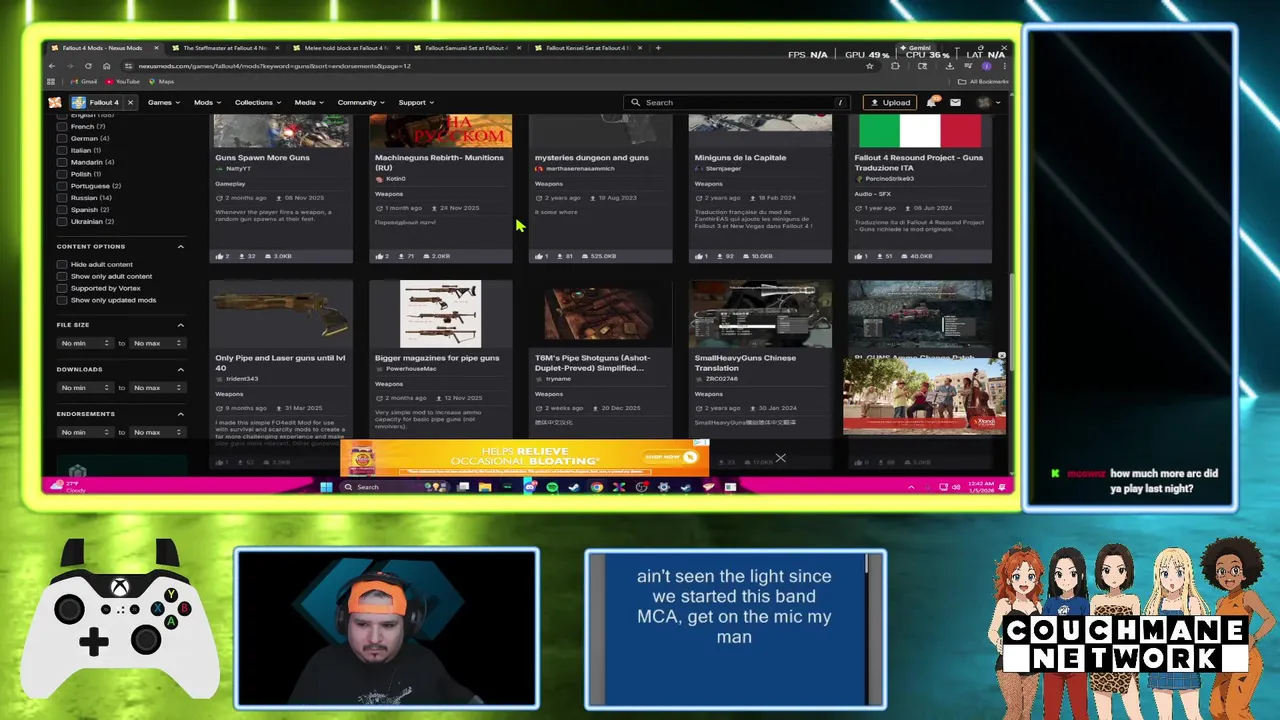The width and height of the screenshot is (1280, 720).
Task: Check the Russian language filter
Action: click(62, 198)
